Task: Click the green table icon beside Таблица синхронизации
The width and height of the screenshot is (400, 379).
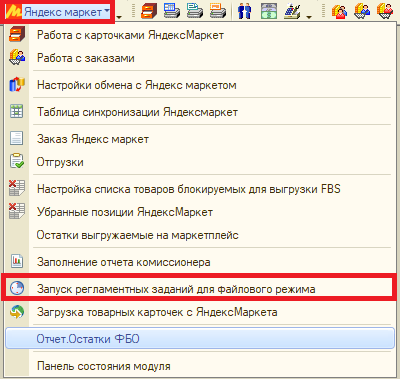Action: pos(17,111)
